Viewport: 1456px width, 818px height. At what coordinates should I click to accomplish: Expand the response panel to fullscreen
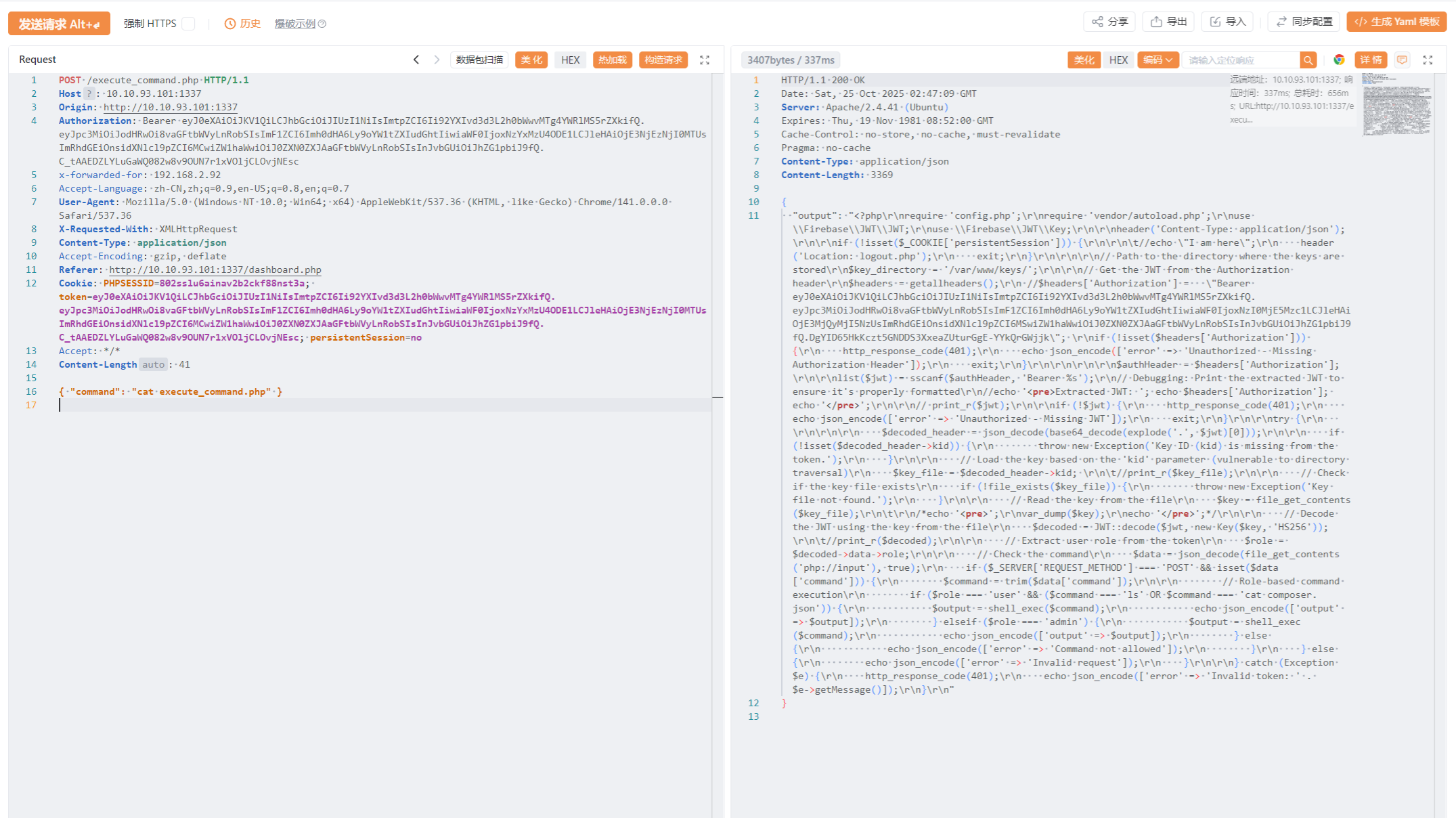(x=1428, y=60)
